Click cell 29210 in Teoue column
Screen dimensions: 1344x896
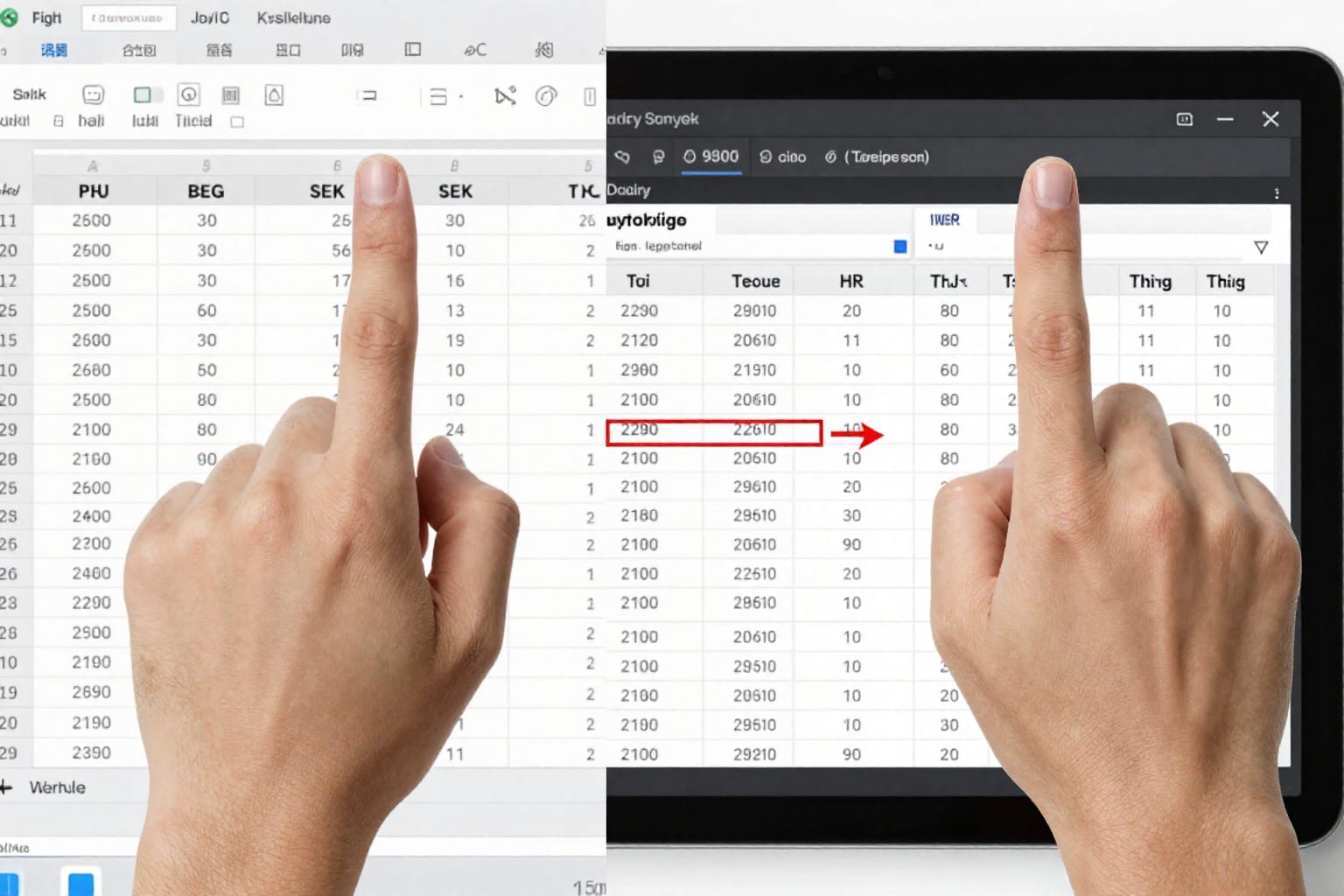coord(754,754)
